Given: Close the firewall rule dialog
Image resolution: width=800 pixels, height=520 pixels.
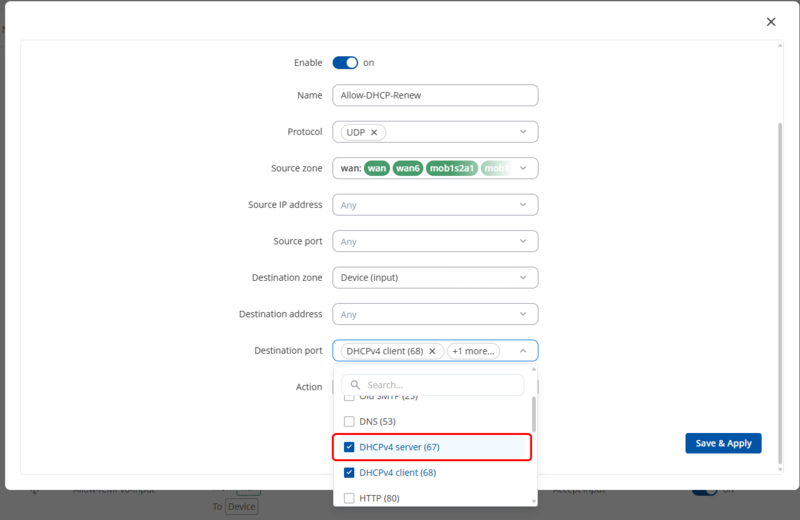Looking at the screenshot, I should [x=770, y=22].
